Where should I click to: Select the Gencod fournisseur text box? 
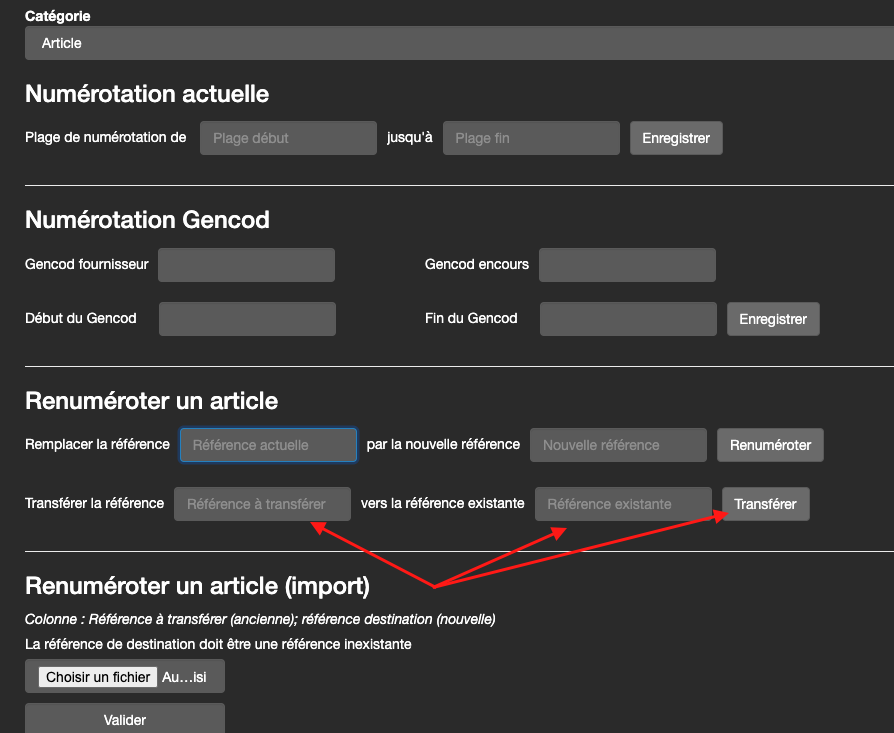pos(246,265)
